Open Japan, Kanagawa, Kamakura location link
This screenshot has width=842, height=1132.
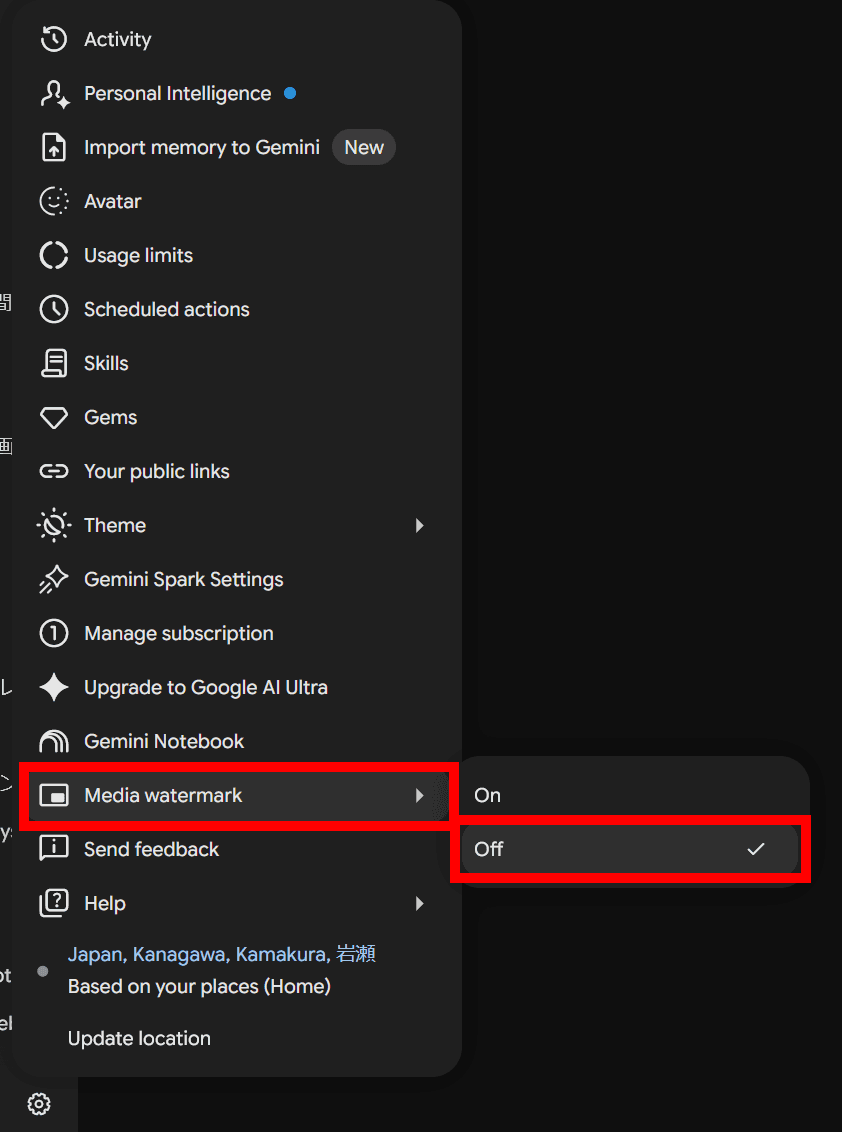click(x=222, y=954)
